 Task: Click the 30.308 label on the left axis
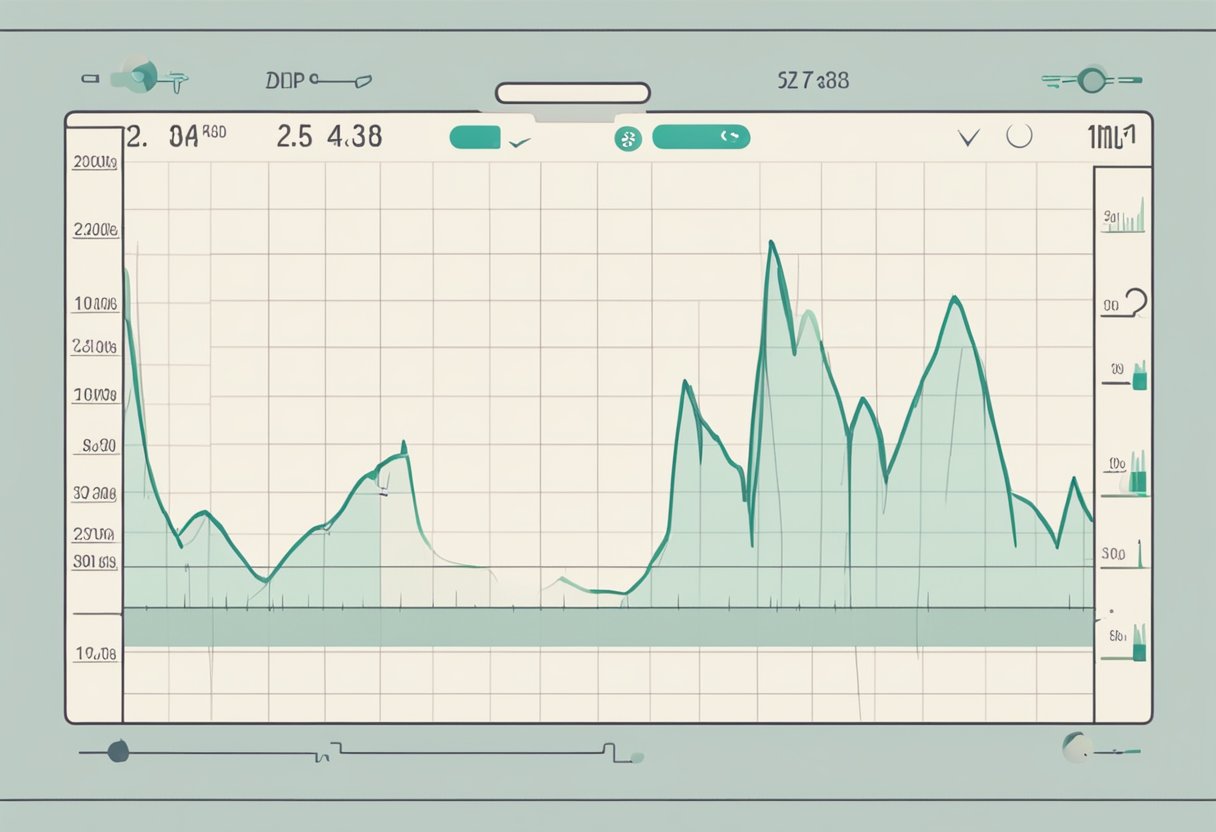point(94,493)
